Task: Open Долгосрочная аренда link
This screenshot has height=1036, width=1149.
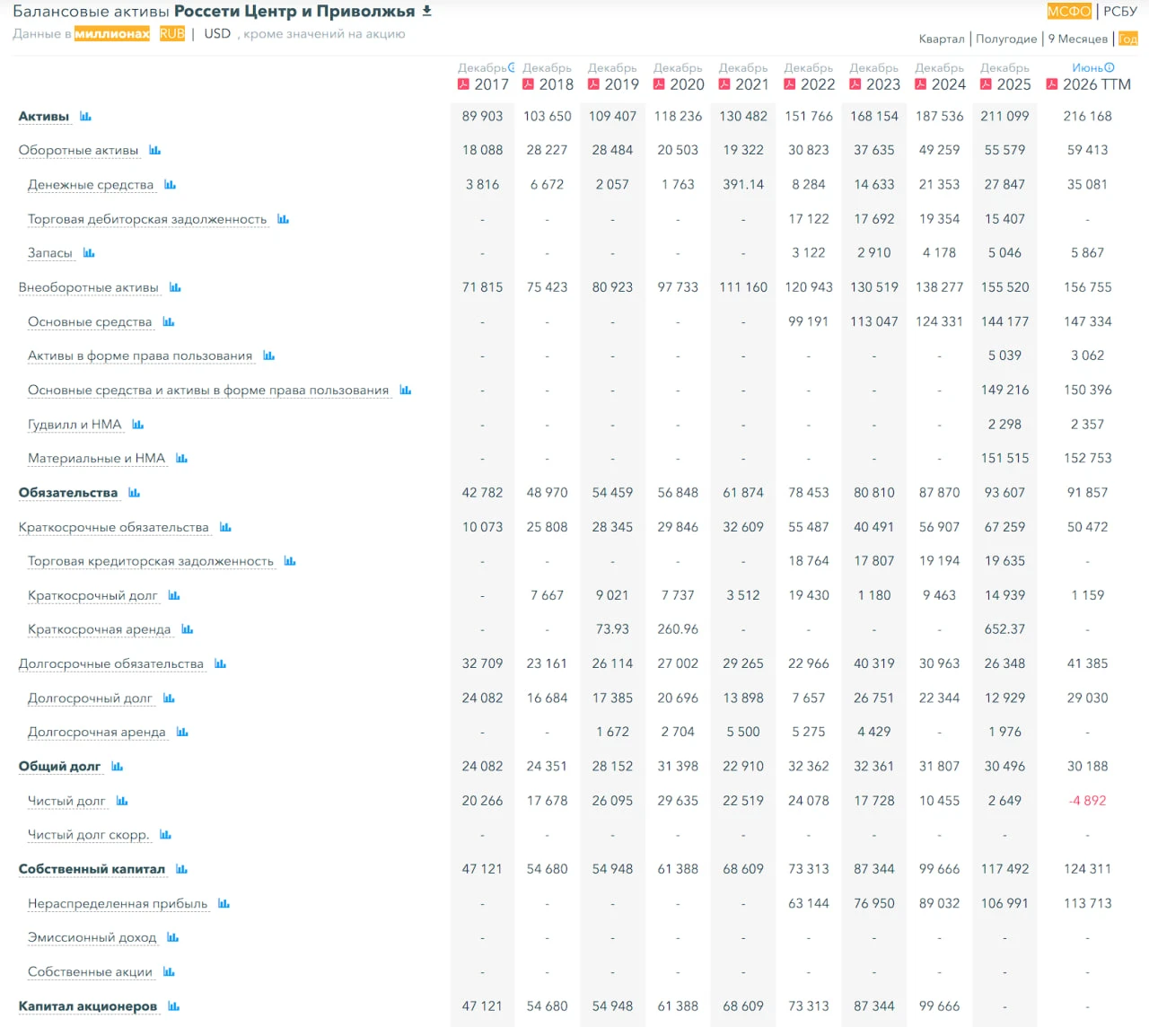Action: tap(97, 733)
